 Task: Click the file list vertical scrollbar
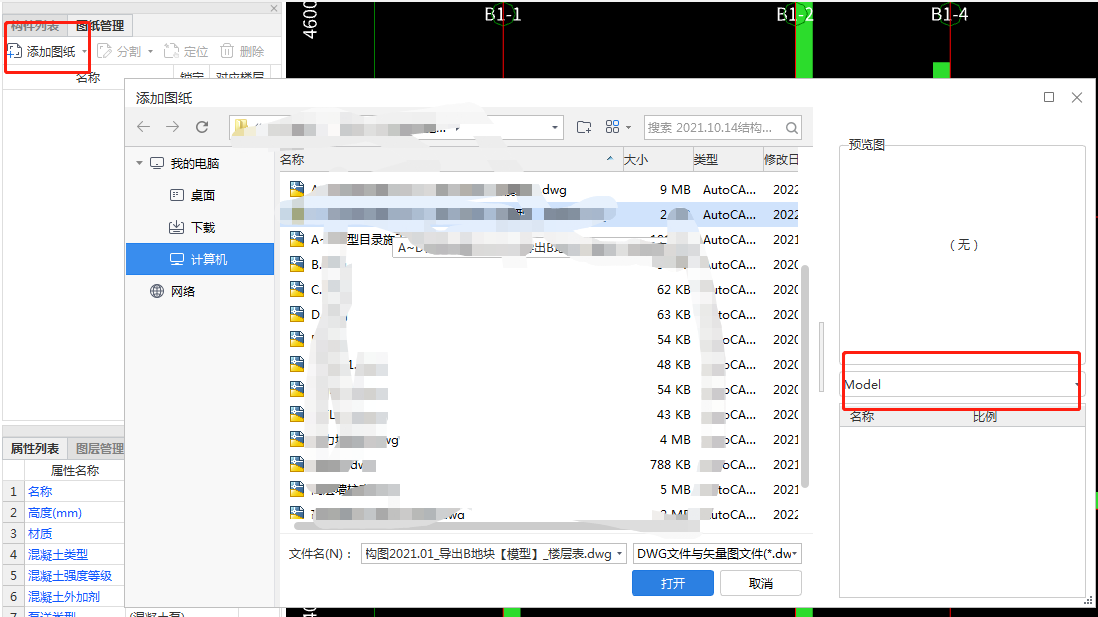805,376
